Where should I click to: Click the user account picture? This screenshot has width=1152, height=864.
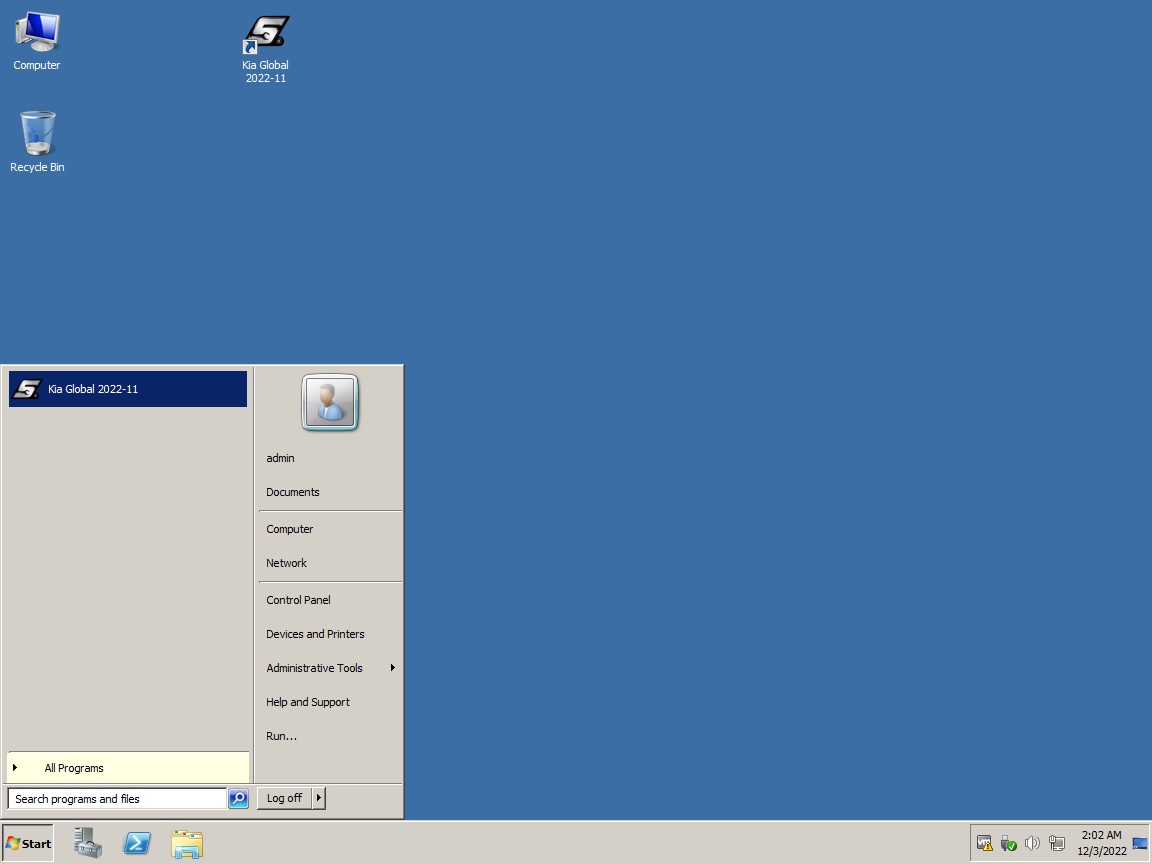330,403
